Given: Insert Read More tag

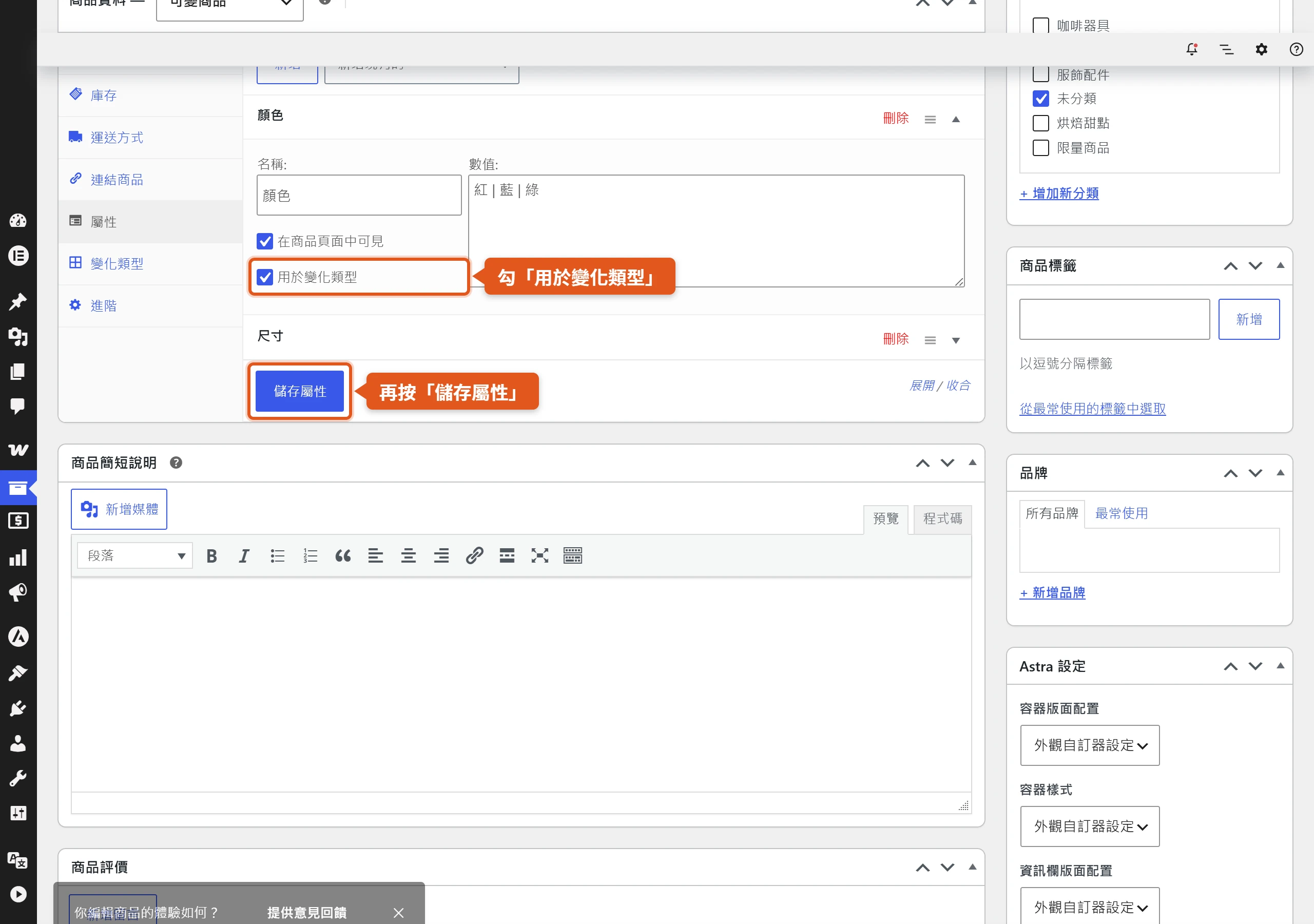Looking at the screenshot, I should coord(507,555).
